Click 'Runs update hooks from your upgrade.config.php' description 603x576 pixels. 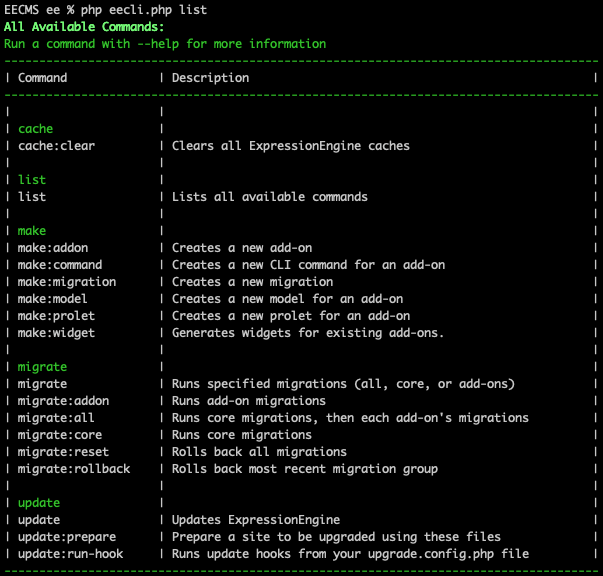[x=350, y=554]
